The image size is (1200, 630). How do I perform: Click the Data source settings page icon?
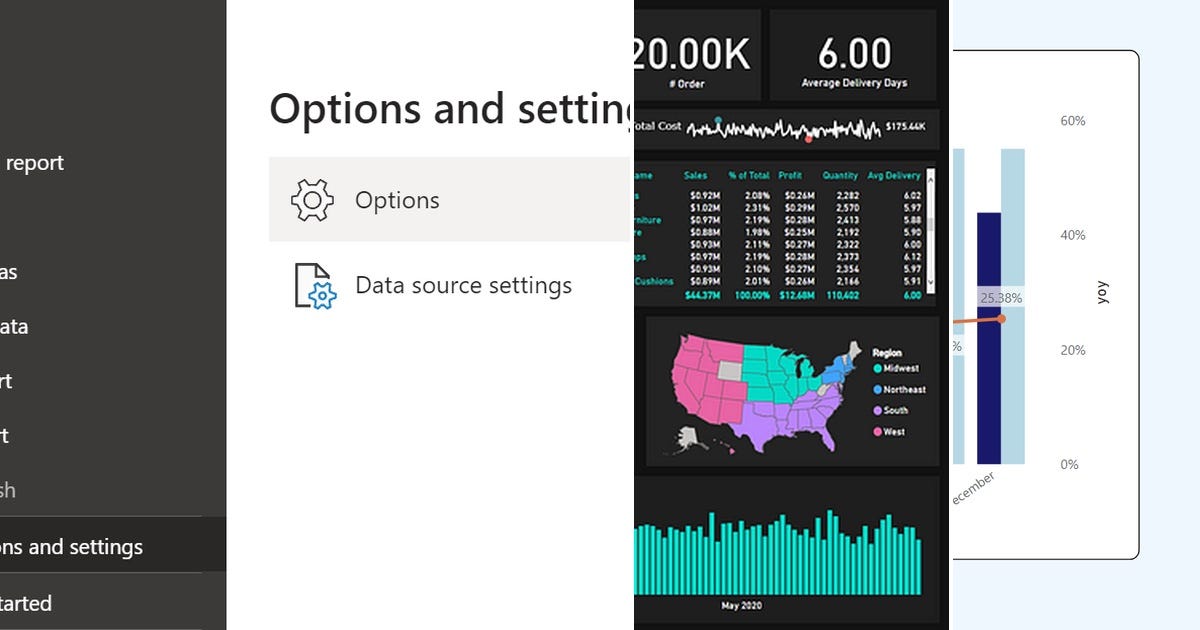tap(313, 285)
